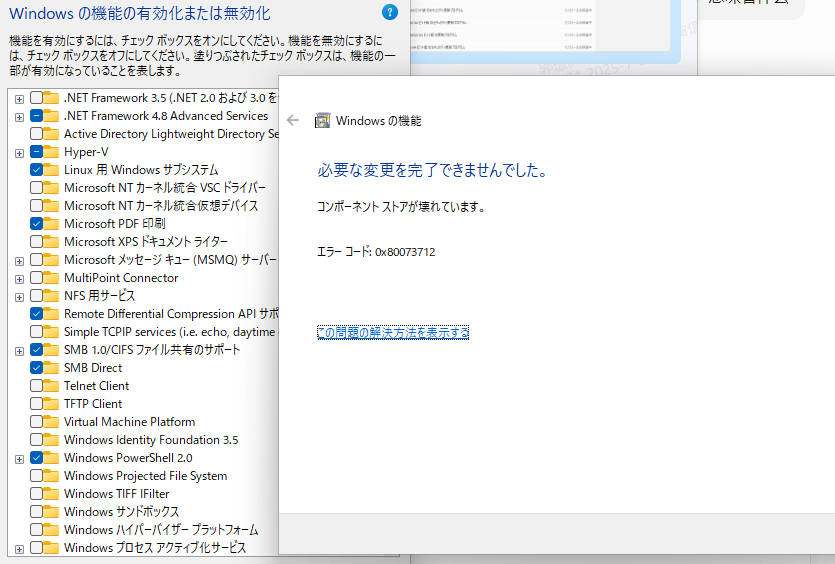Click folder icon beside Windows TIFF IFilter

[x=51, y=494]
